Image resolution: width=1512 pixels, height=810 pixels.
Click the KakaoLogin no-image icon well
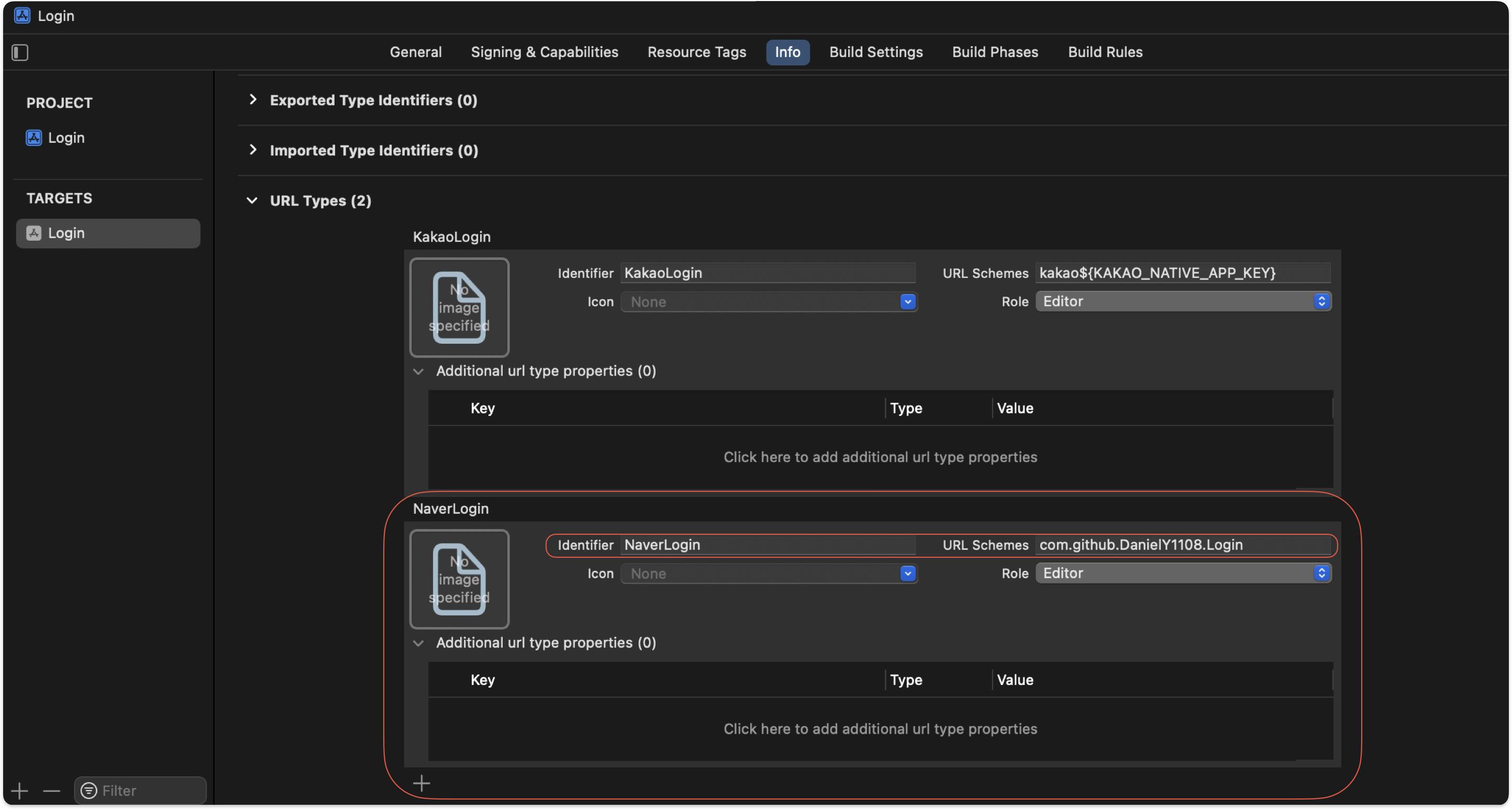(459, 307)
